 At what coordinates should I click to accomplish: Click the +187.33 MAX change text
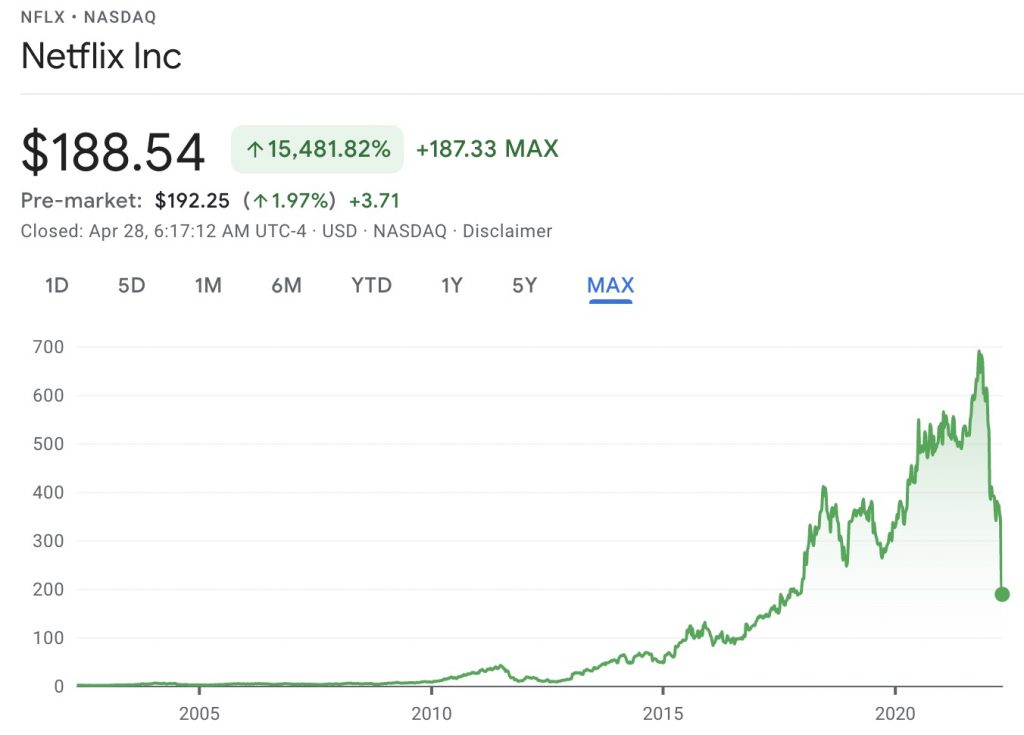click(x=487, y=150)
